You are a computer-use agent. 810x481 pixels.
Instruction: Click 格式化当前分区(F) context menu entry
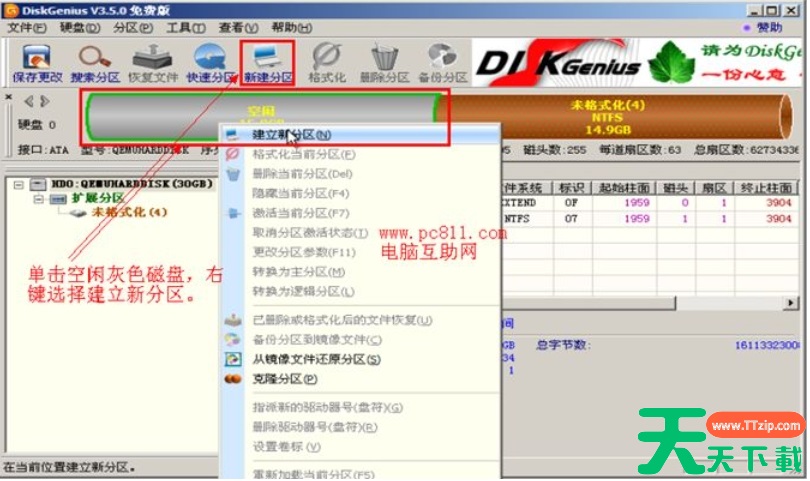coord(360,154)
